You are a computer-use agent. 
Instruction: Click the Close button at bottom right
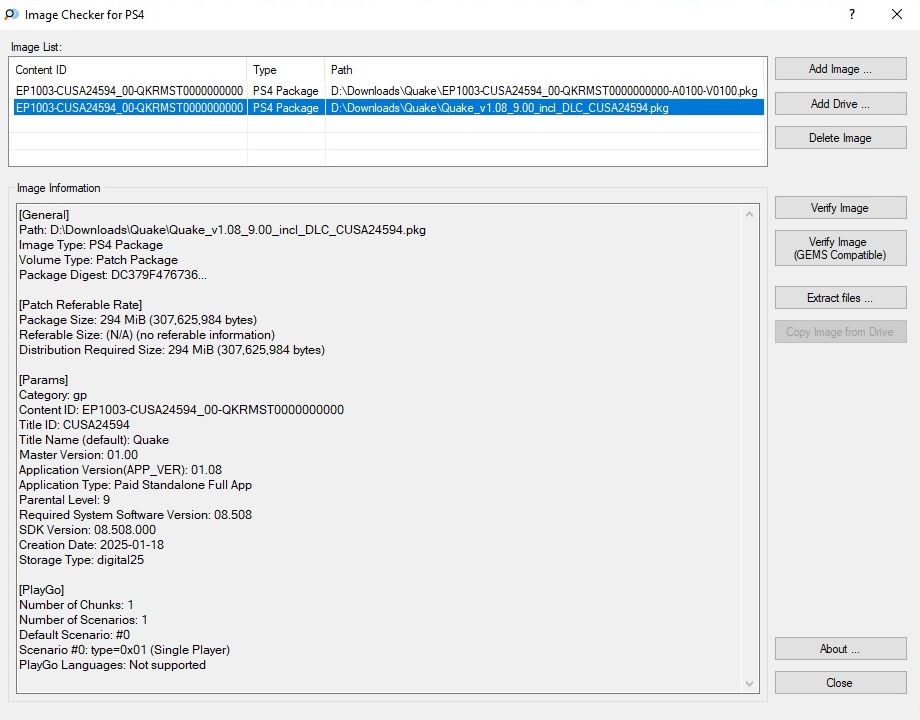pyautogui.click(x=840, y=682)
